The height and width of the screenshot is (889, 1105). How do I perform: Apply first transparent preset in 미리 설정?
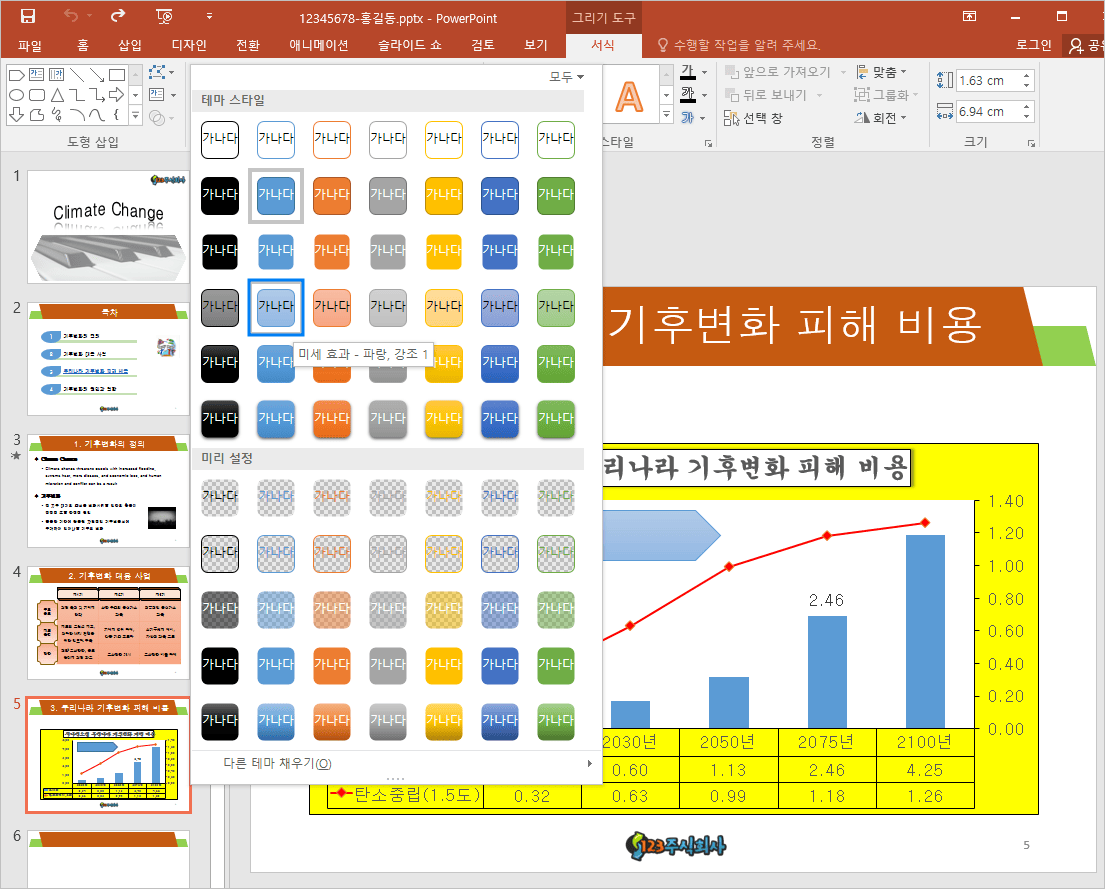pyautogui.click(x=220, y=497)
